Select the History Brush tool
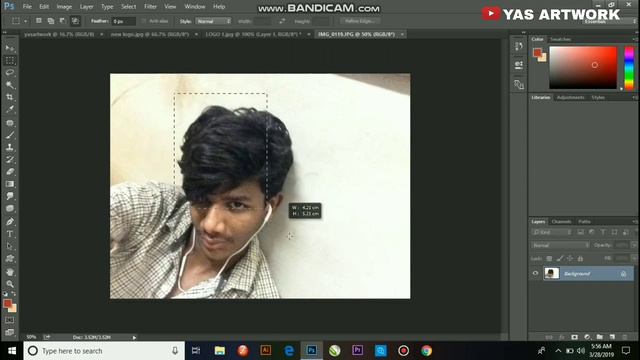Screen dimensions: 640x360 (x=10, y=159)
